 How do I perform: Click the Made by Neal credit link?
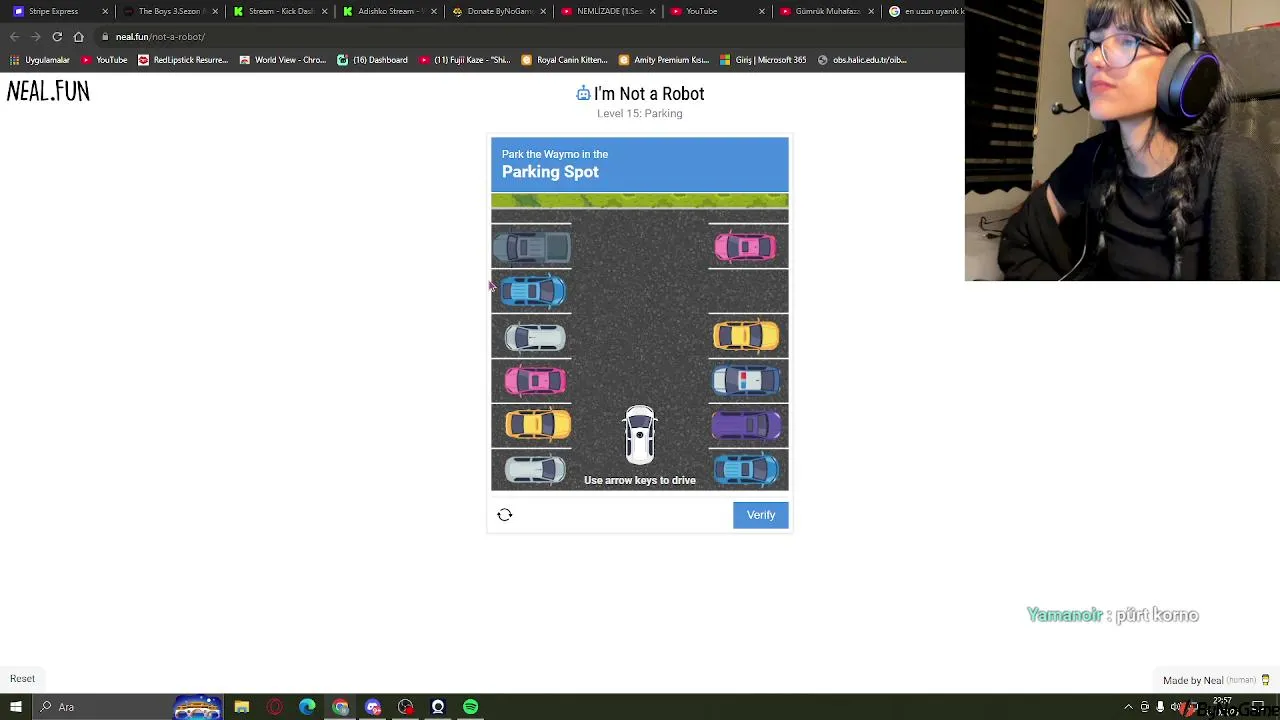[1215, 680]
